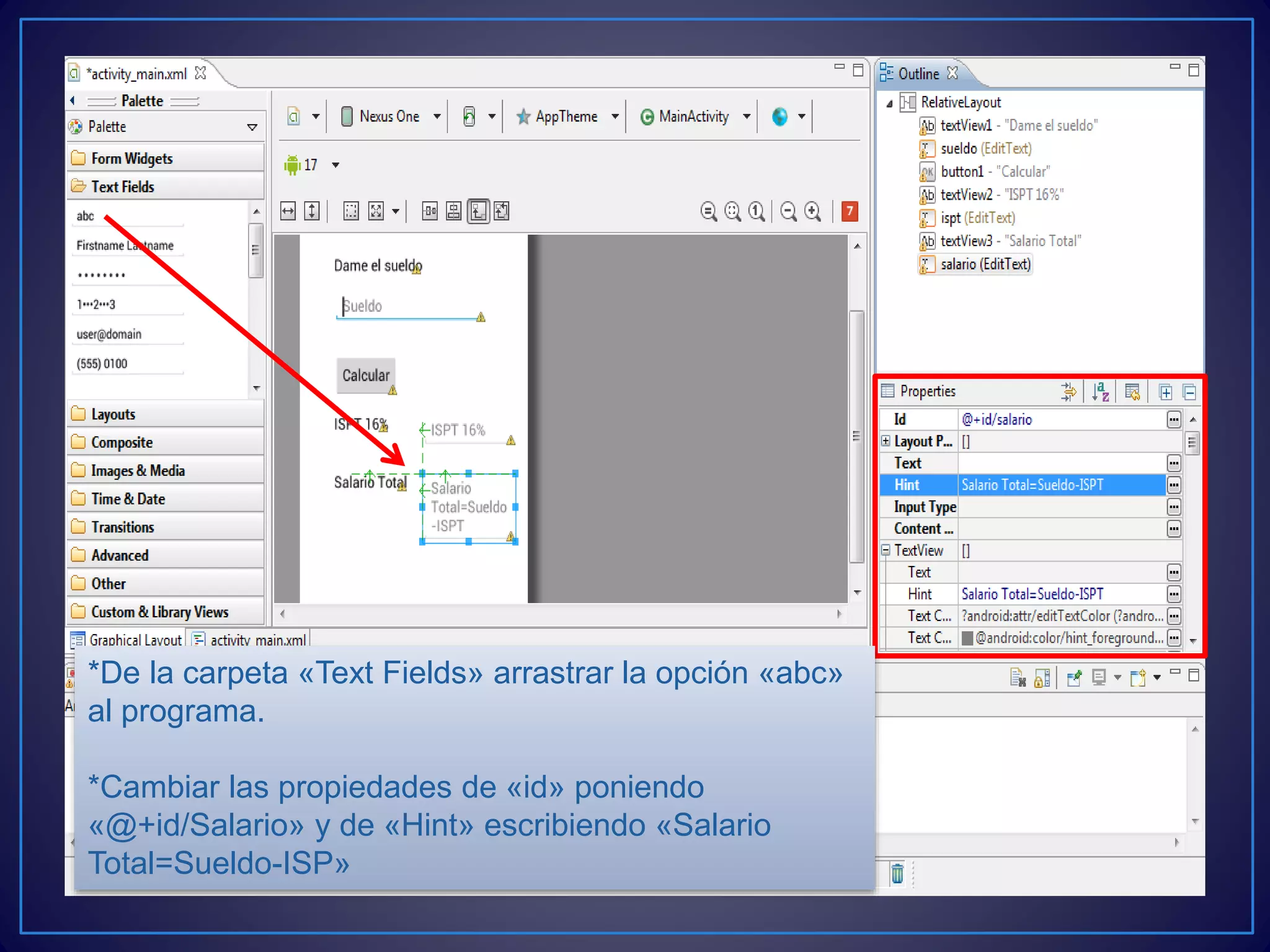Image resolution: width=1270 pixels, height=952 pixels.
Task: Select salario (EditText) in Outline
Action: pos(975,265)
